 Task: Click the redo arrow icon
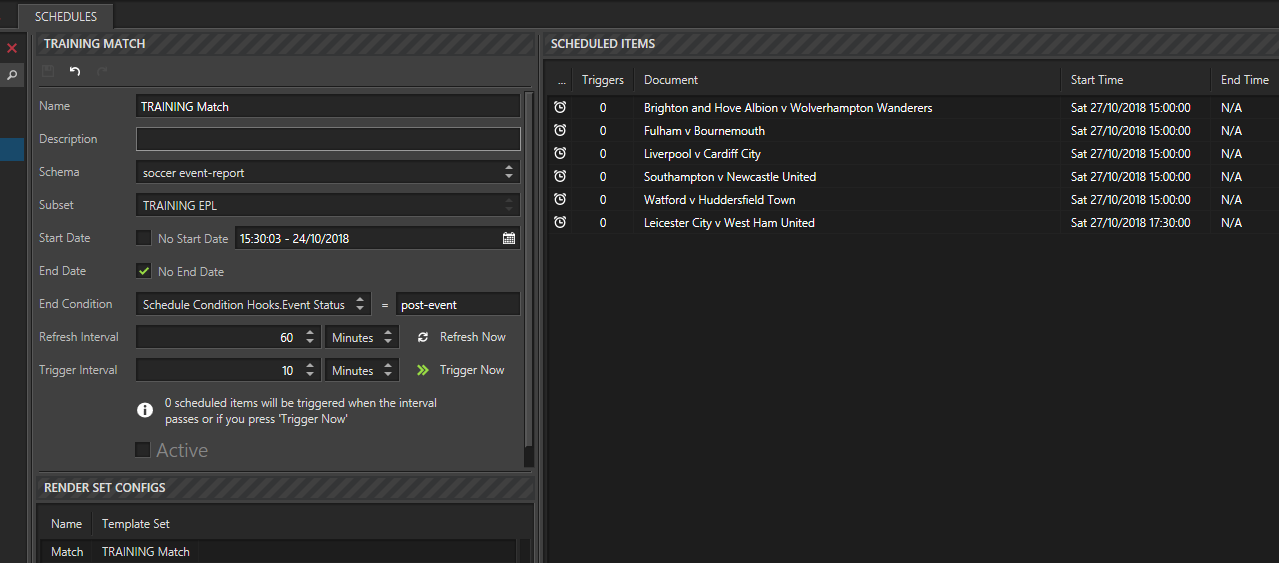pyautogui.click(x=102, y=71)
